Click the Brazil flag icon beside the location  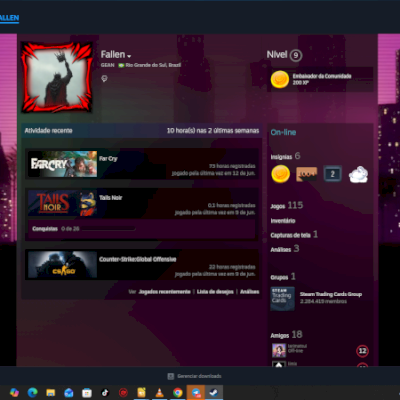(121, 65)
